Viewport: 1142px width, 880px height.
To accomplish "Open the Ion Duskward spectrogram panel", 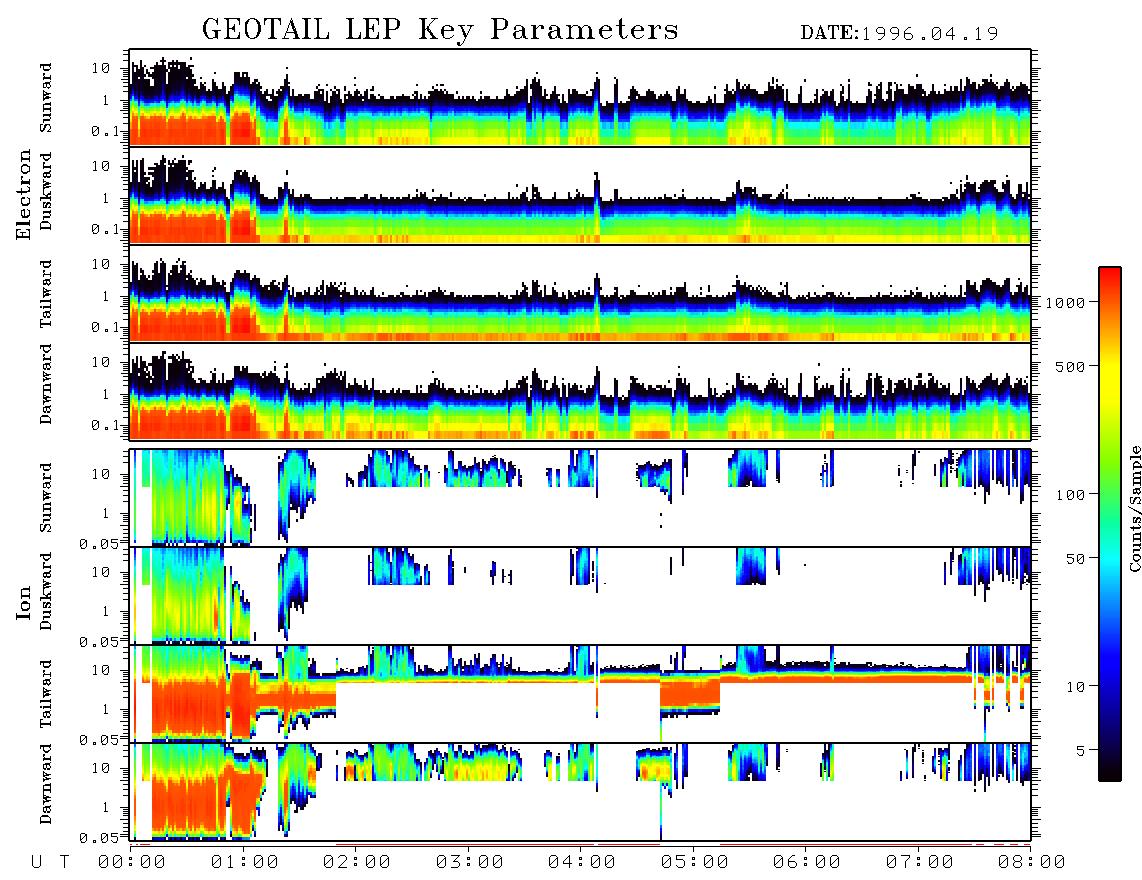I will [x=580, y=595].
